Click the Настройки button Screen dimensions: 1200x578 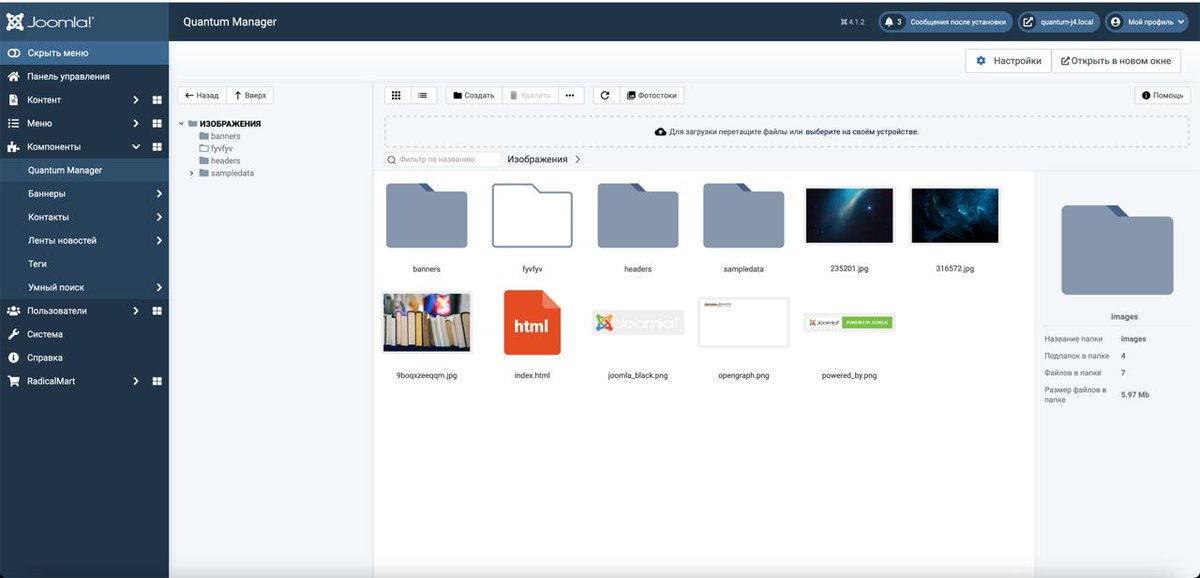click(x=1008, y=61)
